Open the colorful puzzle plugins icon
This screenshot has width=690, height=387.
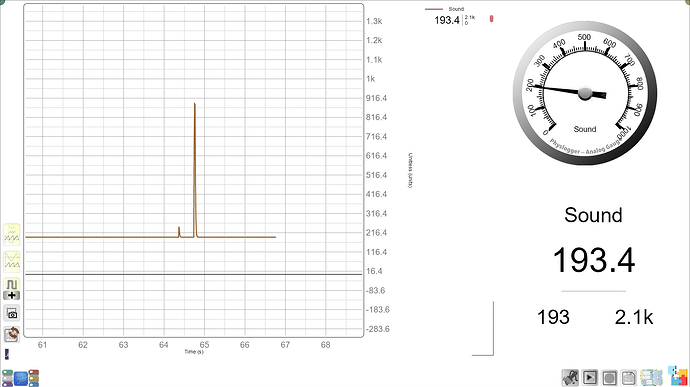[678, 376]
